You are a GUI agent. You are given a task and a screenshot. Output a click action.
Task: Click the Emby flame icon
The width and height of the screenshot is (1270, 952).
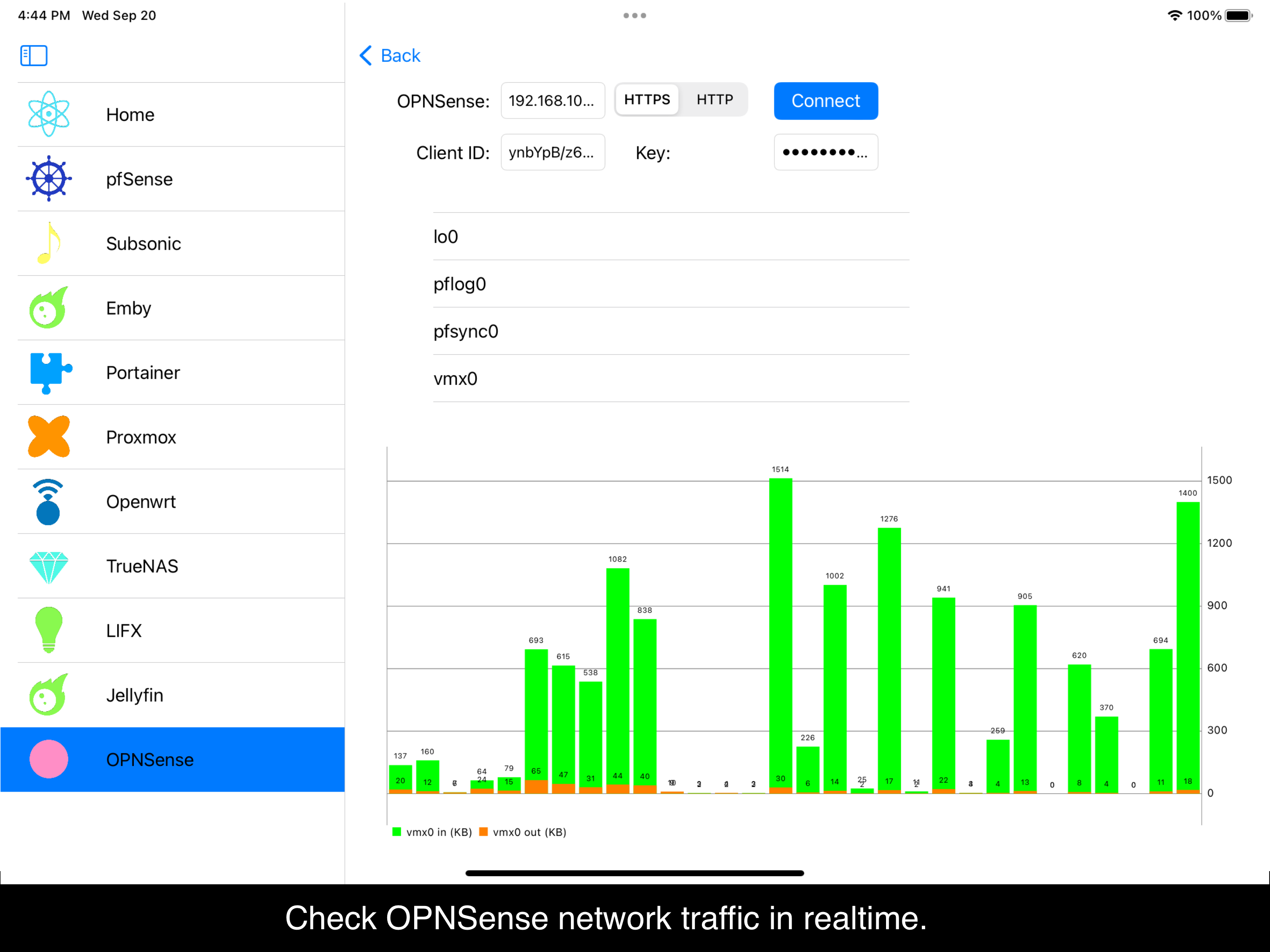[x=49, y=308]
